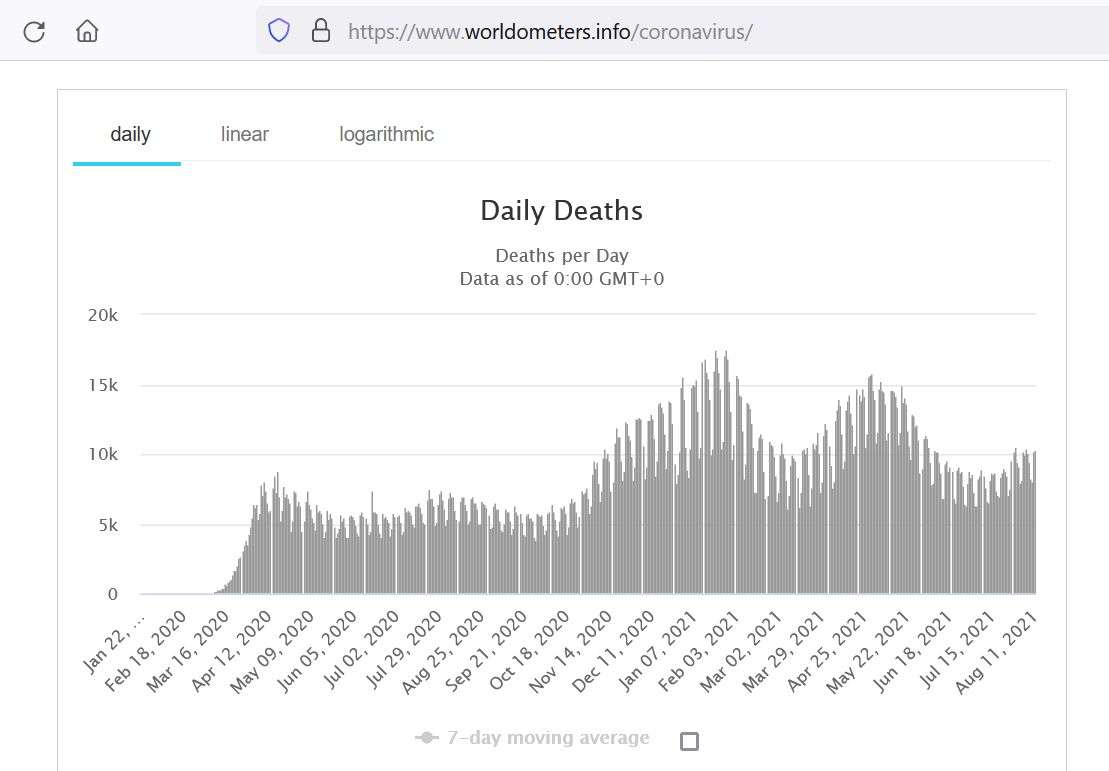Image resolution: width=1109 pixels, height=771 pixels.
Task: Switch to the linear chart tab
Action: click(x=245, y=134)
